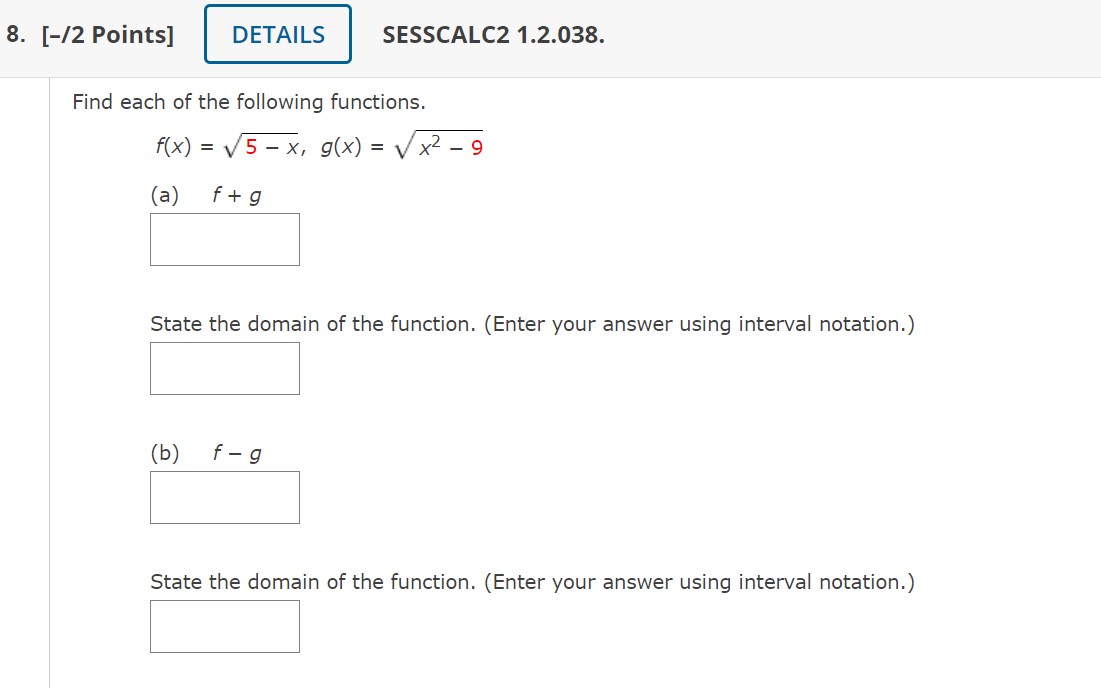The height and width of the screenshot is (688, 1101).
Task: Click the SESSCALC2 1.2.038 label
Action: [x=492, y=34]
